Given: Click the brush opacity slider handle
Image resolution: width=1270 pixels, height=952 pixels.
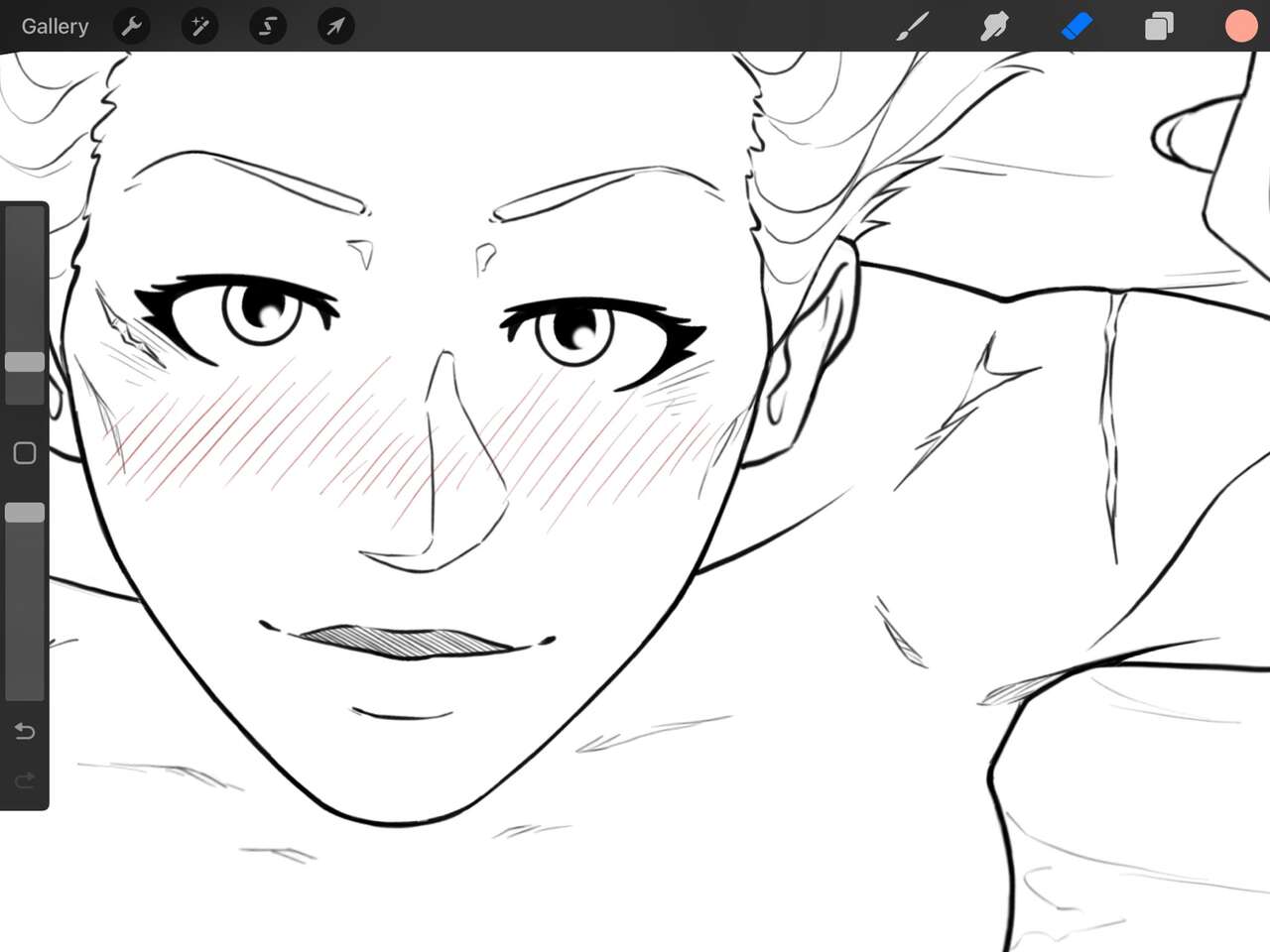Looking at the screenshot, I should pyautogui.click(x=25, y=513).
